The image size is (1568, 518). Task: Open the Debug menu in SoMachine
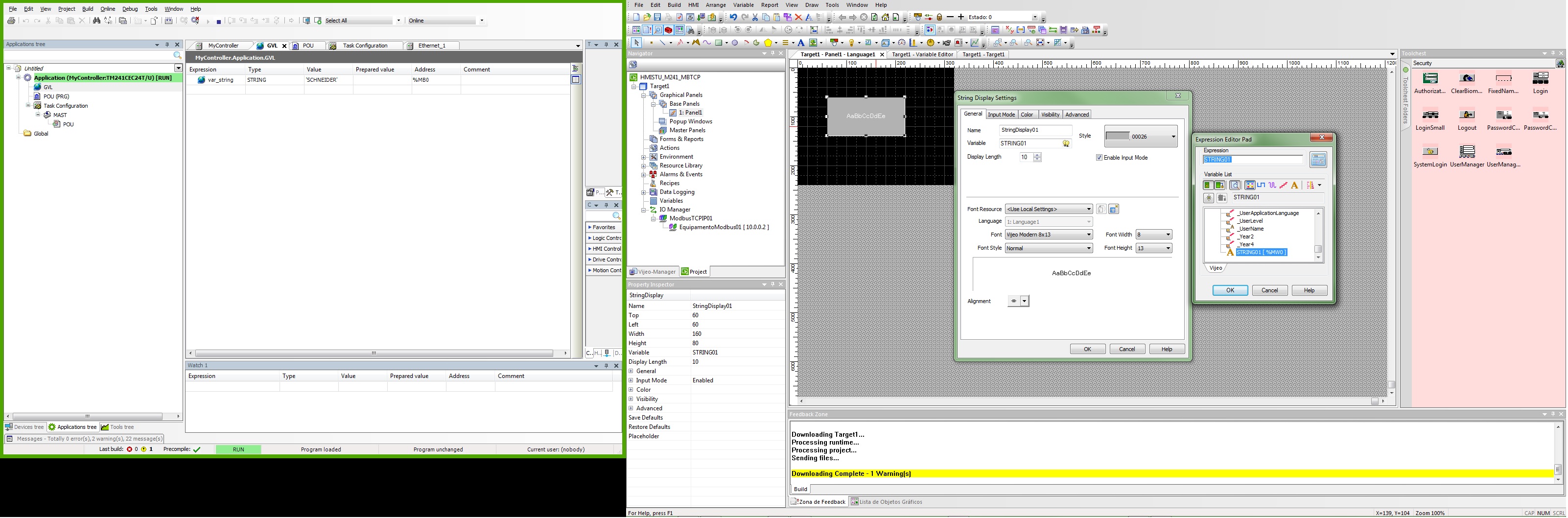tap(130, 9)
